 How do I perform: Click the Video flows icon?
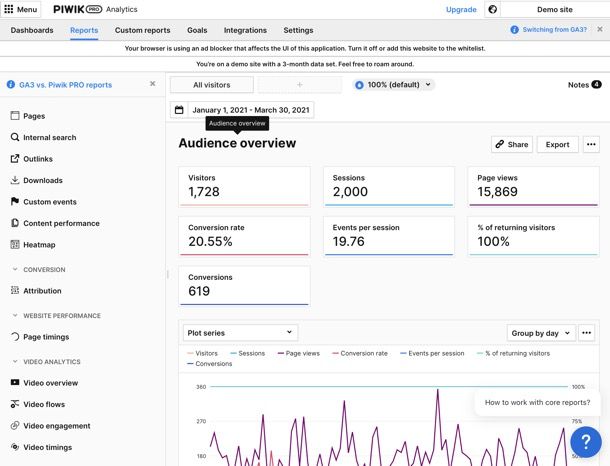click(x=15, y=404)
